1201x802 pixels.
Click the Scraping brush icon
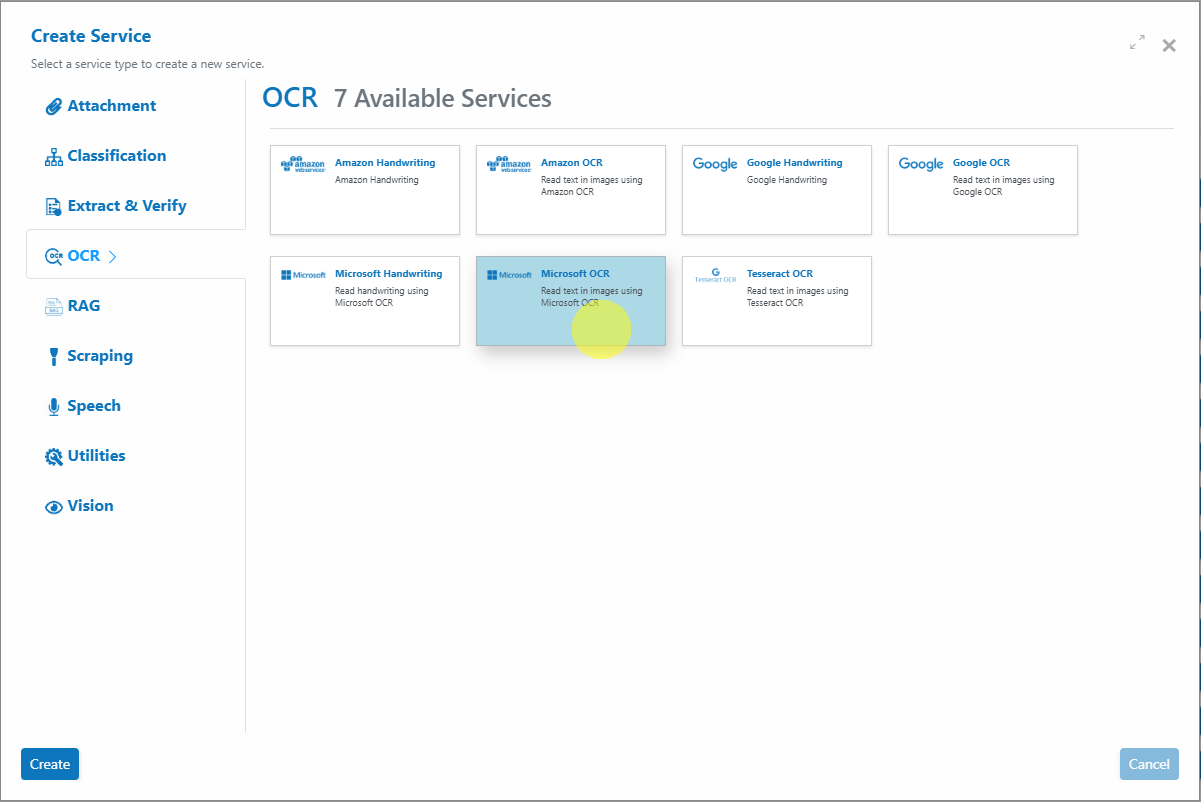(54, 357)
